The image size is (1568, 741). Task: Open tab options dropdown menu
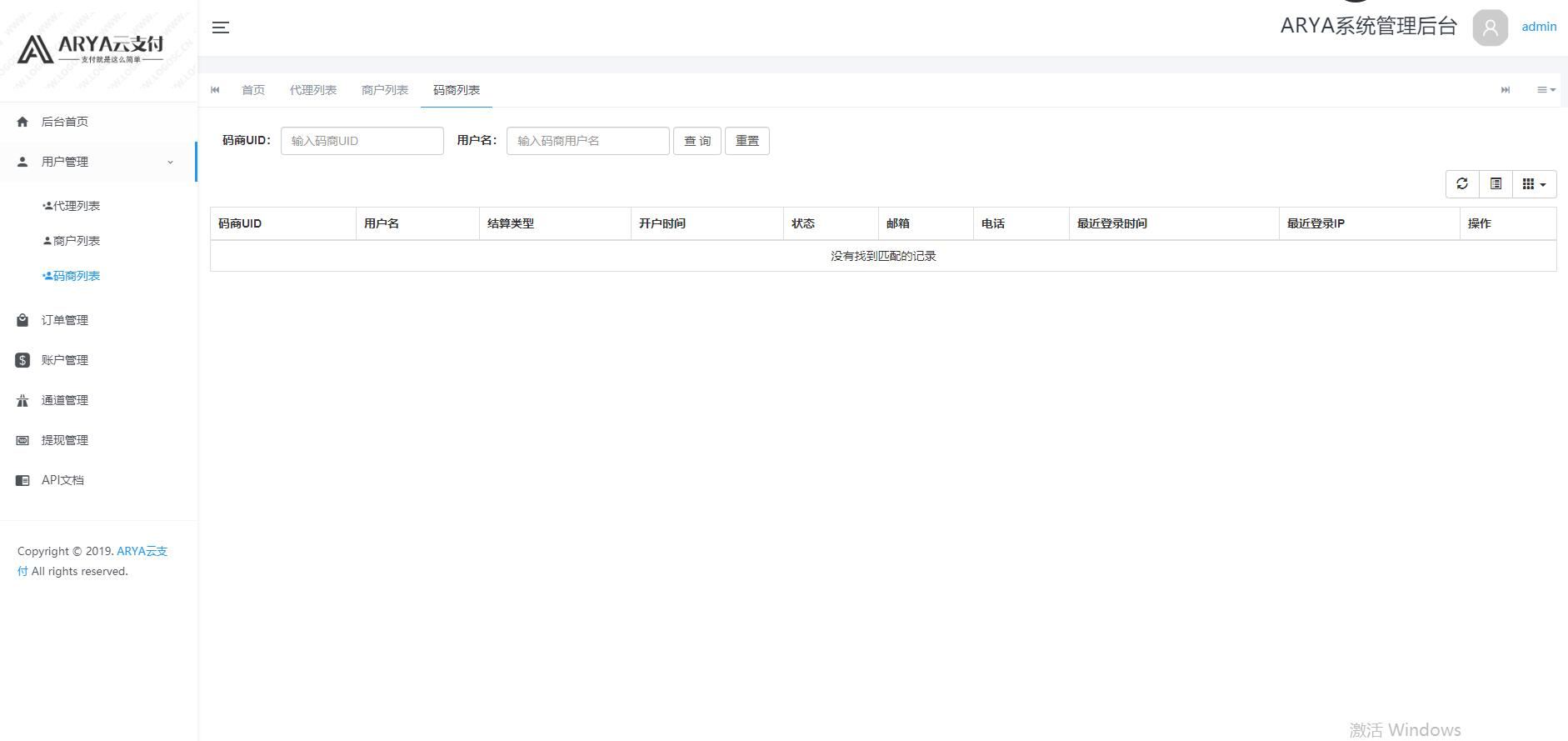[1546, 90]
